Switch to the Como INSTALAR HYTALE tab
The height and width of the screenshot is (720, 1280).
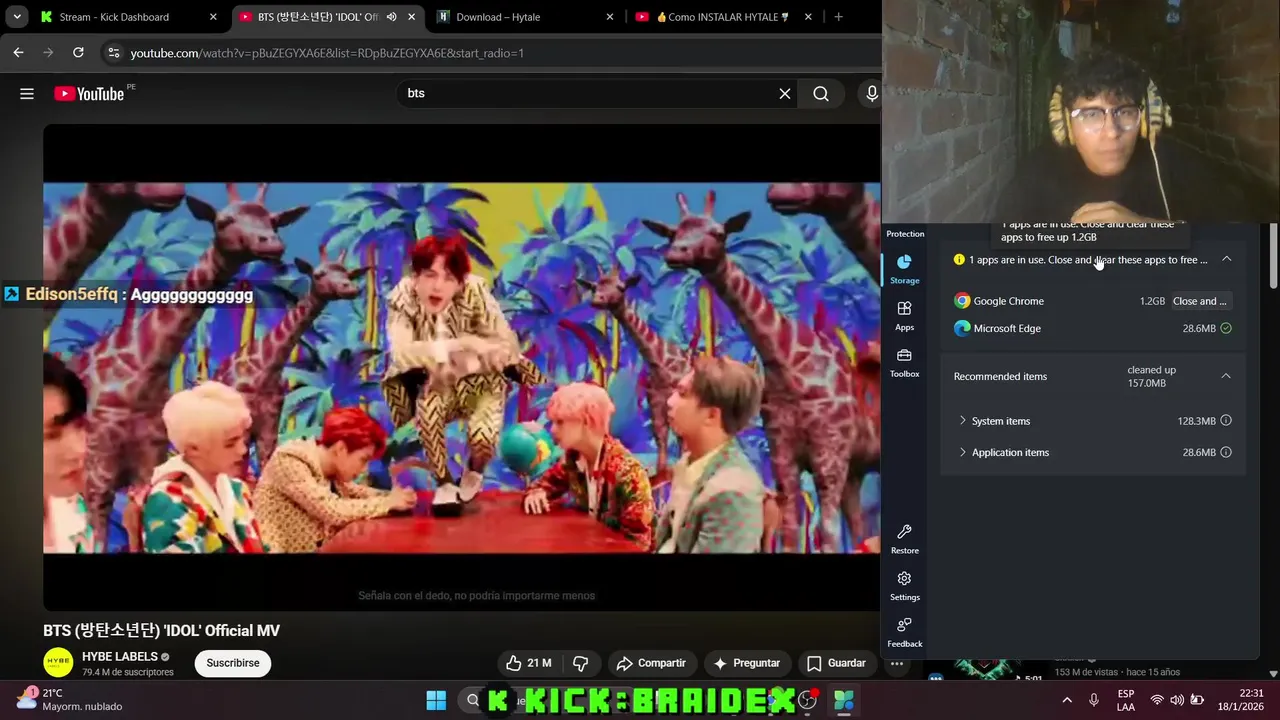[x=722, y=17]
